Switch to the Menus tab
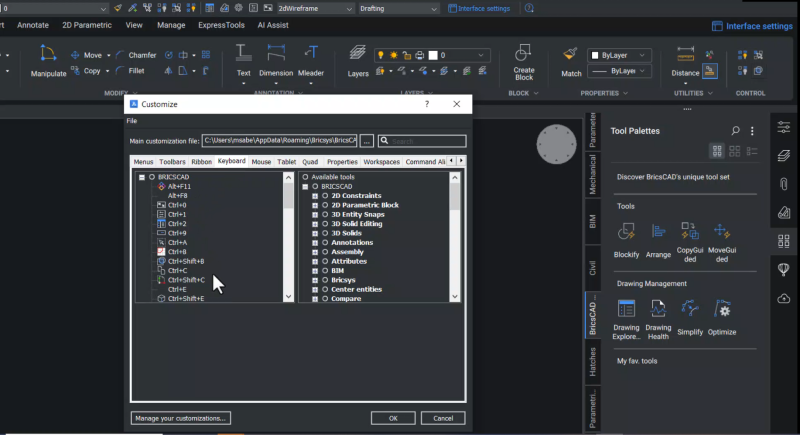Image resolution: width=800 pixels, height=435 pixels. point(143,162)
